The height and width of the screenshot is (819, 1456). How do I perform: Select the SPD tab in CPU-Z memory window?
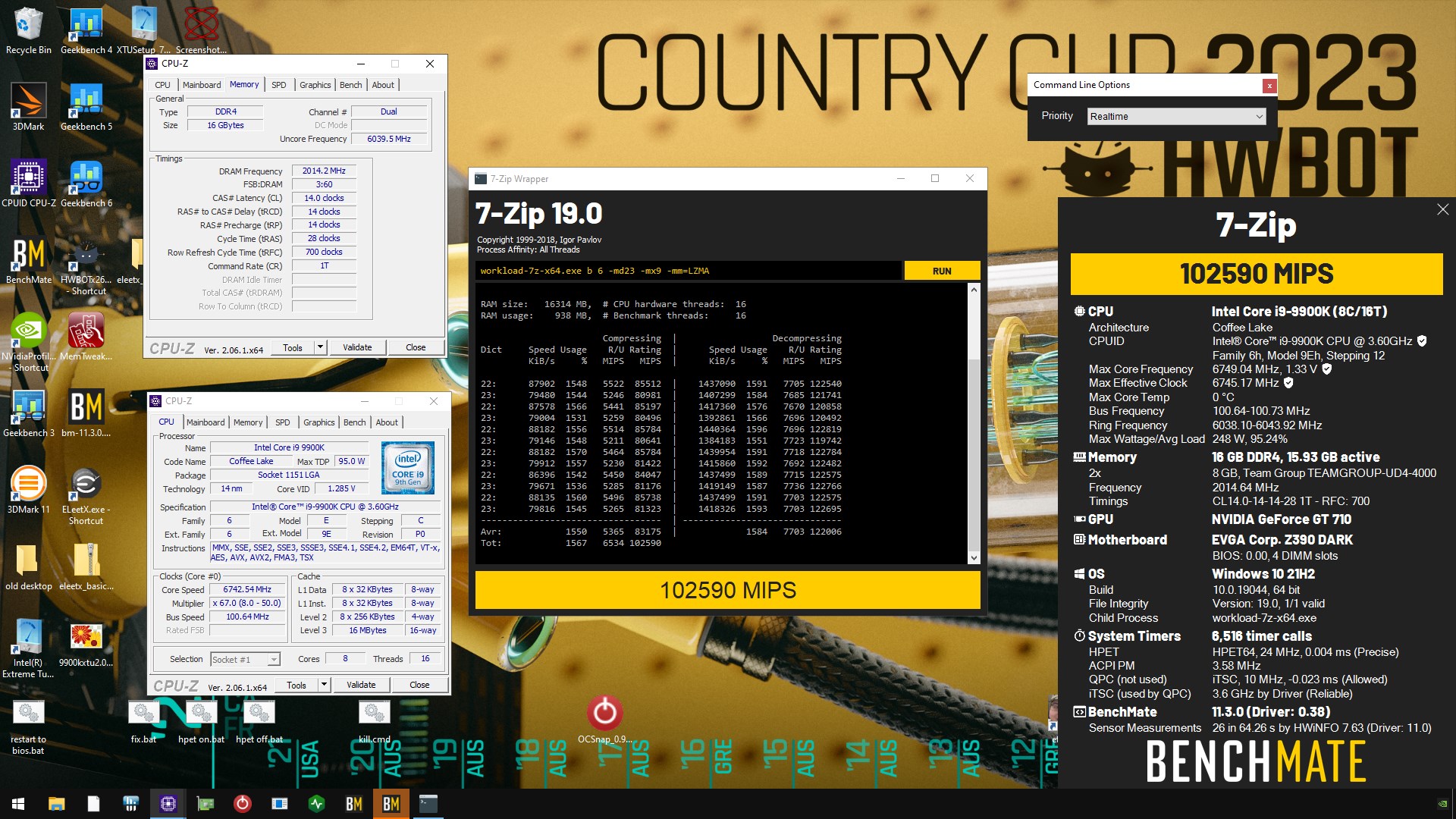279,85
